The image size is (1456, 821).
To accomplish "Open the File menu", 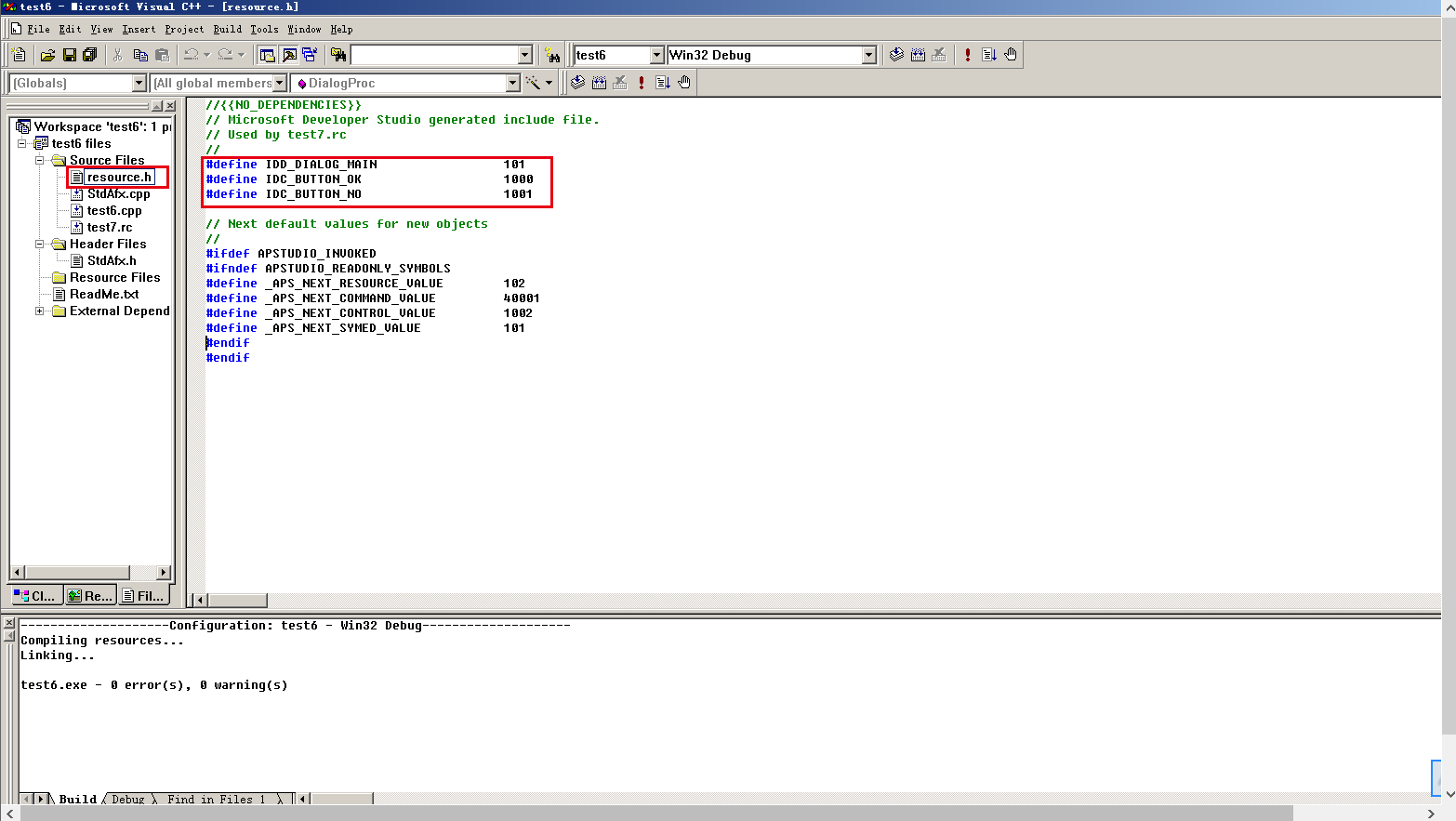I will coord(39,29).
